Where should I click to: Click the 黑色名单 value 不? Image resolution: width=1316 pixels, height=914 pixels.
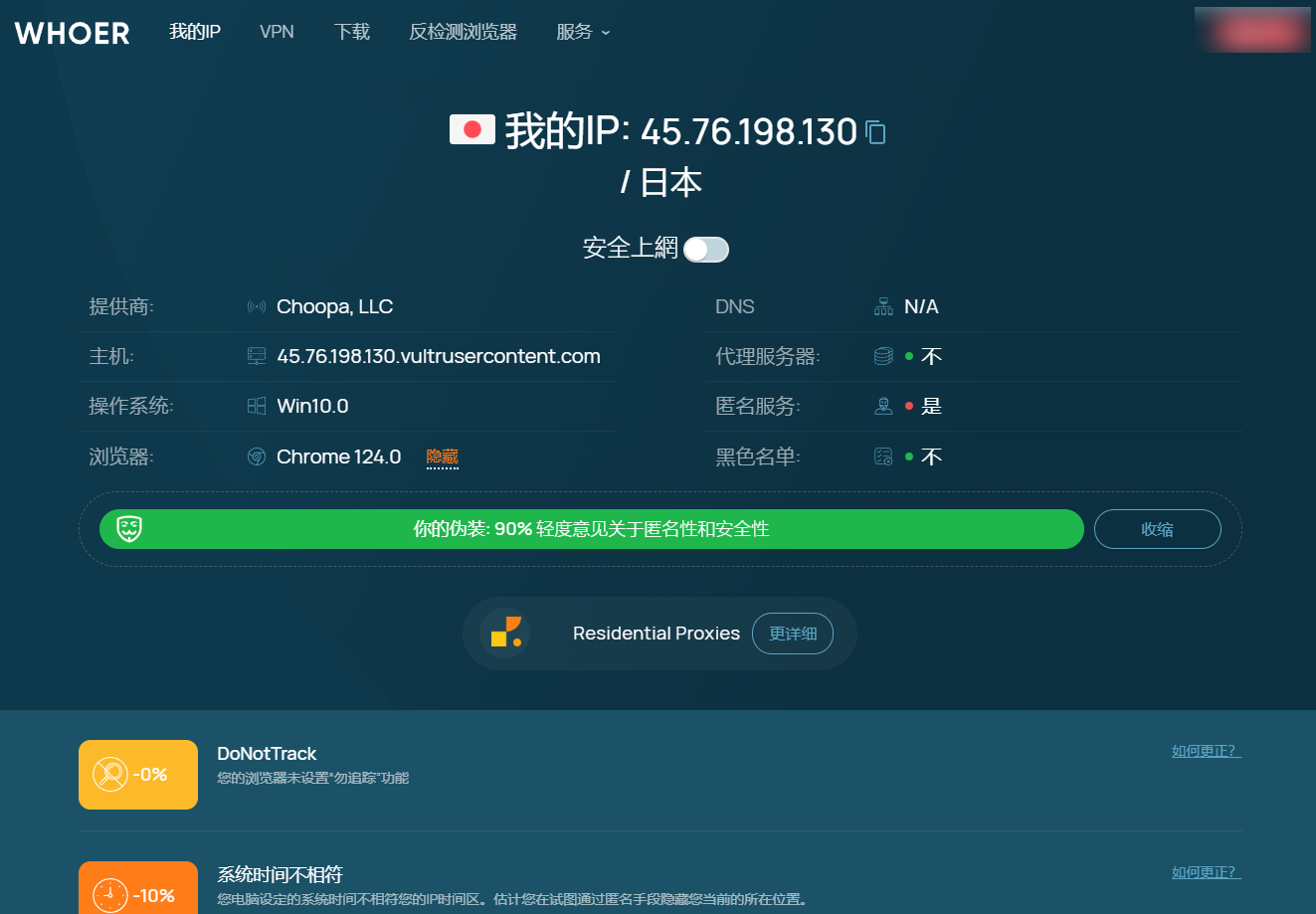(x=931, y=457)
